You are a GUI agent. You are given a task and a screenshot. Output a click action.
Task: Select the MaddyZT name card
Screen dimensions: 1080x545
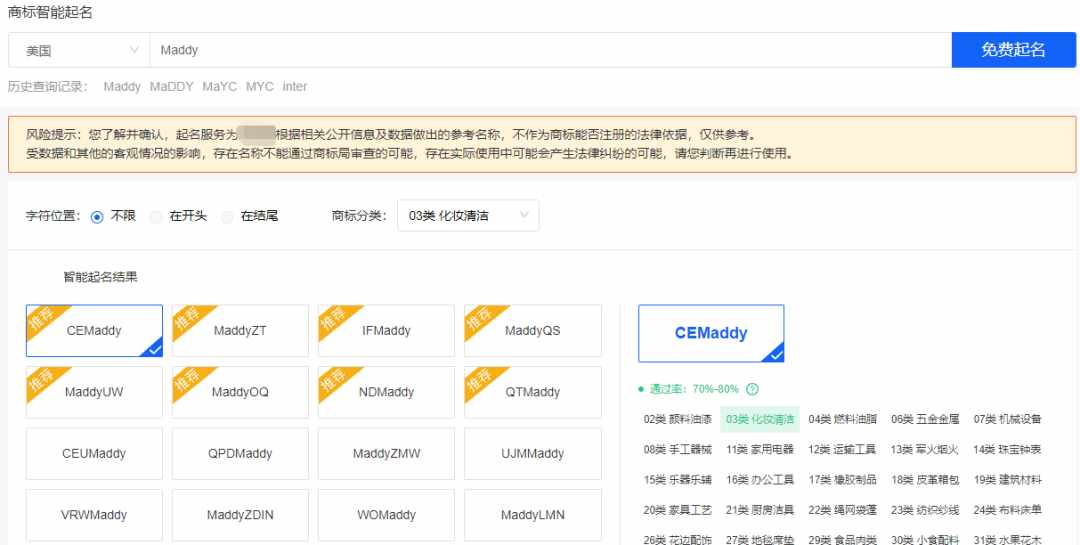(240, 331)
